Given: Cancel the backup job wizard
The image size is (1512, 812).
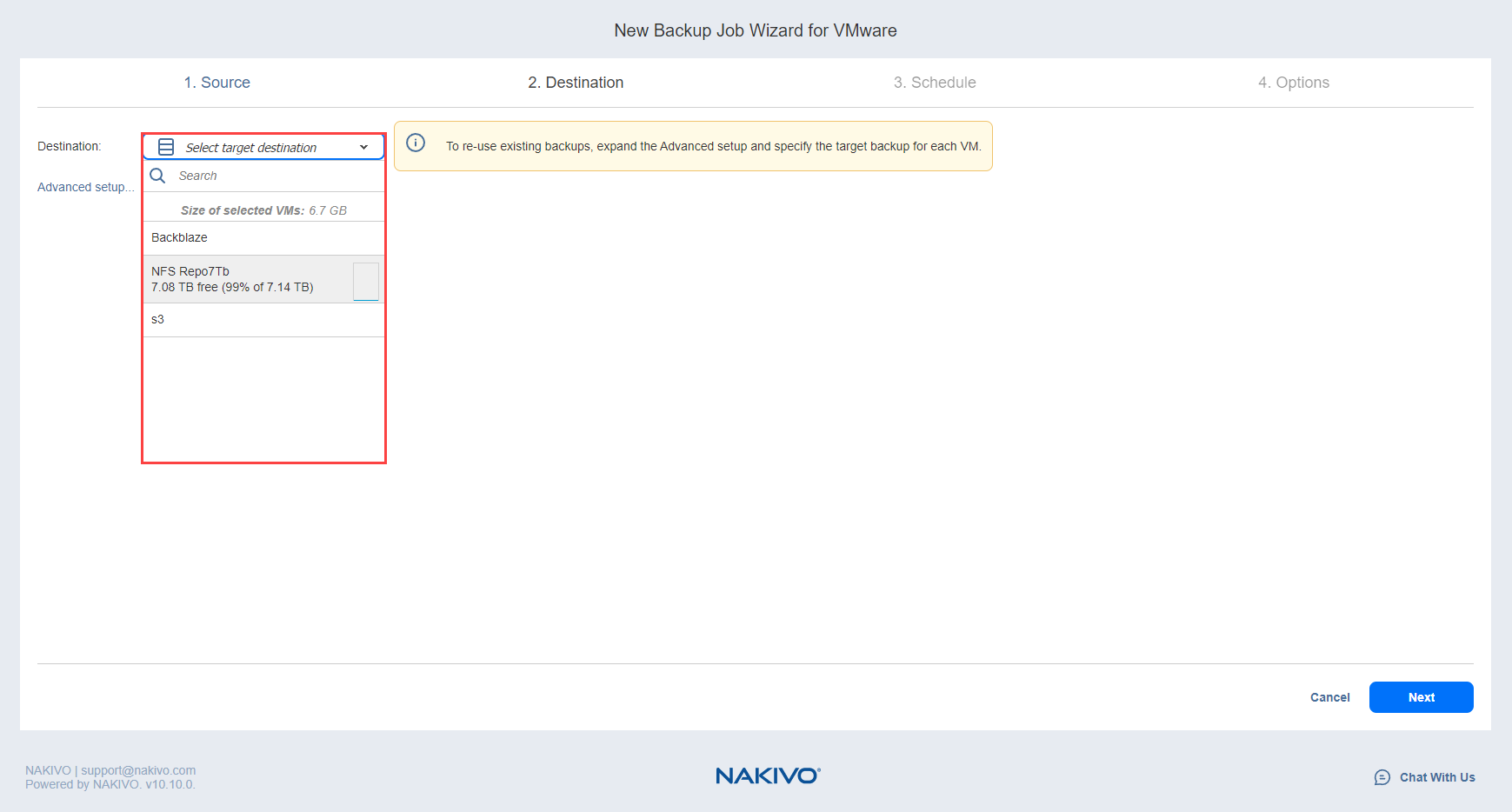Looking at the screenshot, I should tap(1329, 697).
